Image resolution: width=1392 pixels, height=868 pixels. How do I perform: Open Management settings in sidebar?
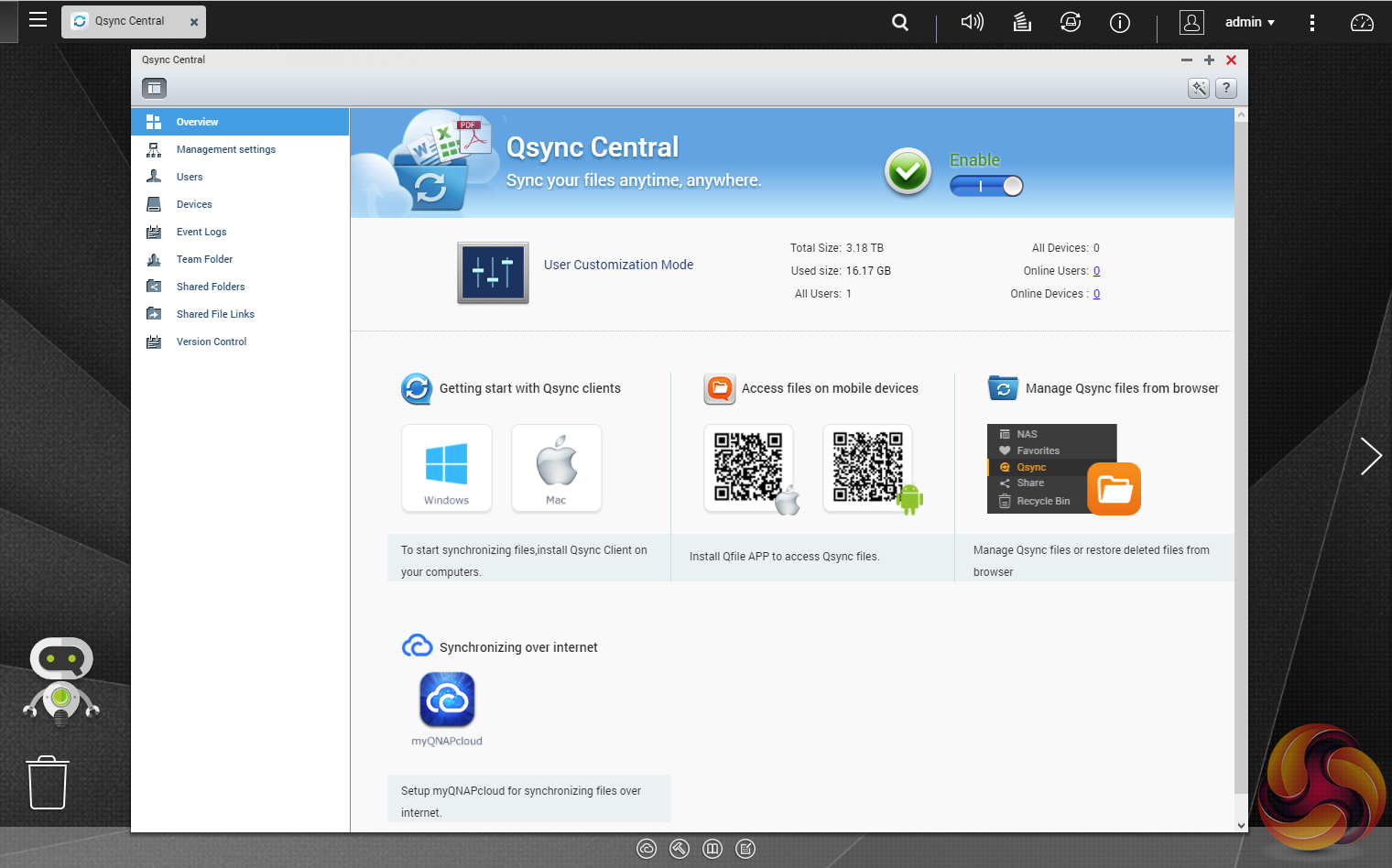[x=240, y=149]
